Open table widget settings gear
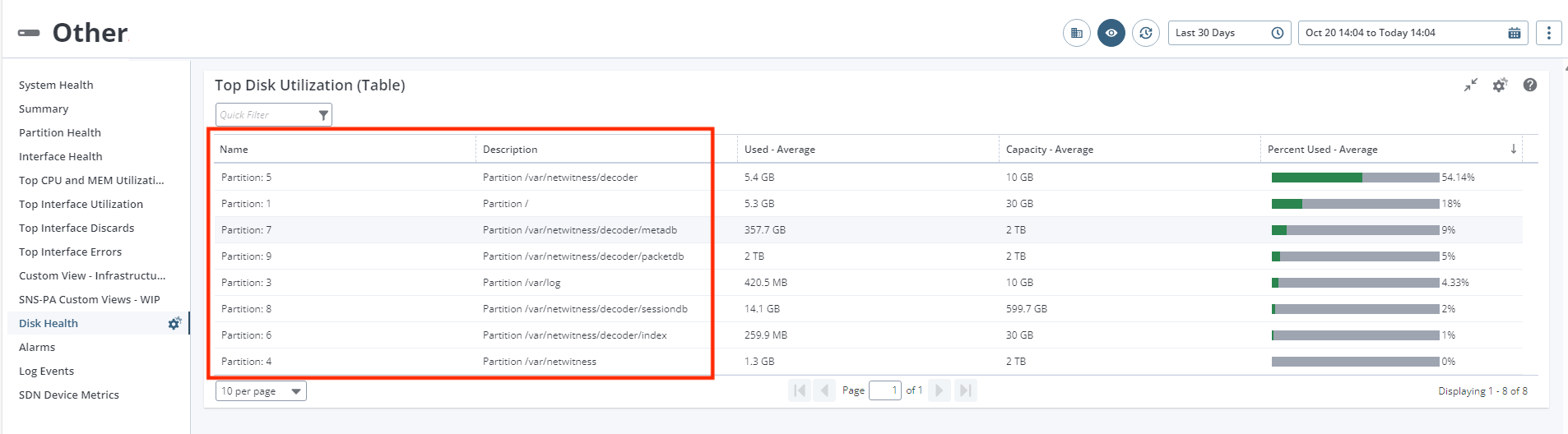Viewport: 1568px width, 434px height. click(x=1500, y=85)
